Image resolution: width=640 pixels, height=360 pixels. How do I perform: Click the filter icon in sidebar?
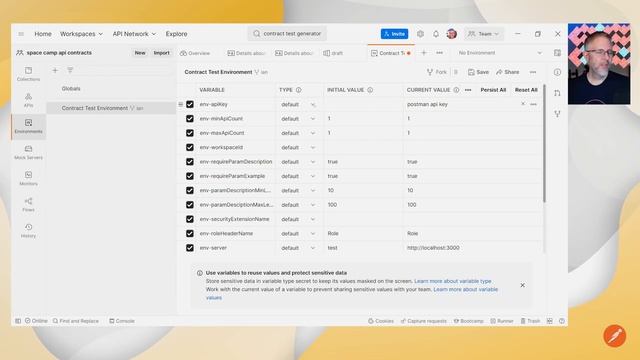pos(70,70)
